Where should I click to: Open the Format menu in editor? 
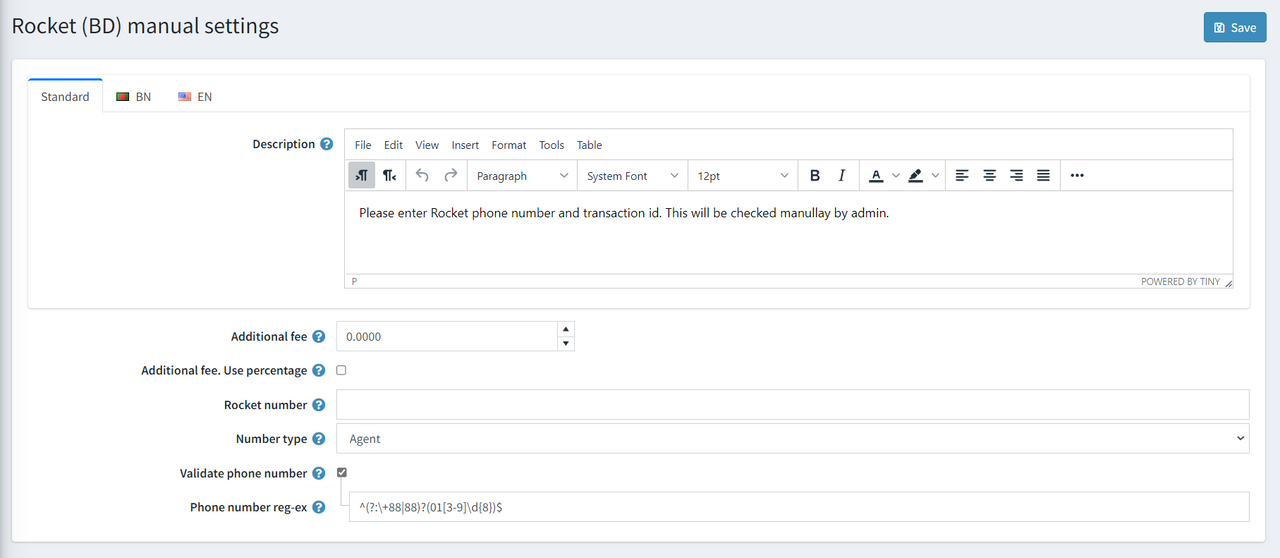tap(509, 145)
